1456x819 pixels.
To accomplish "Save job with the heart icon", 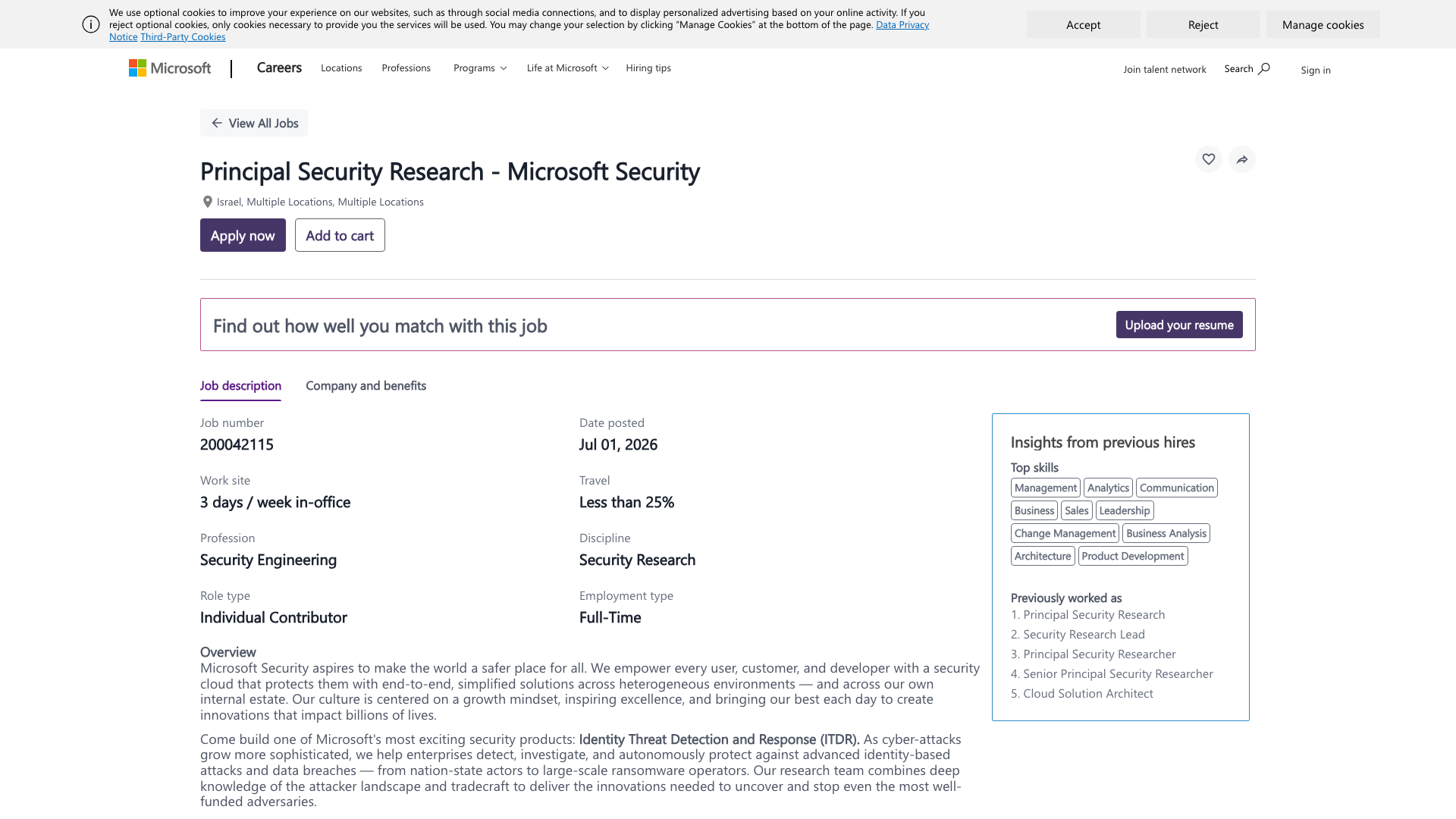I will point(1209,159).
